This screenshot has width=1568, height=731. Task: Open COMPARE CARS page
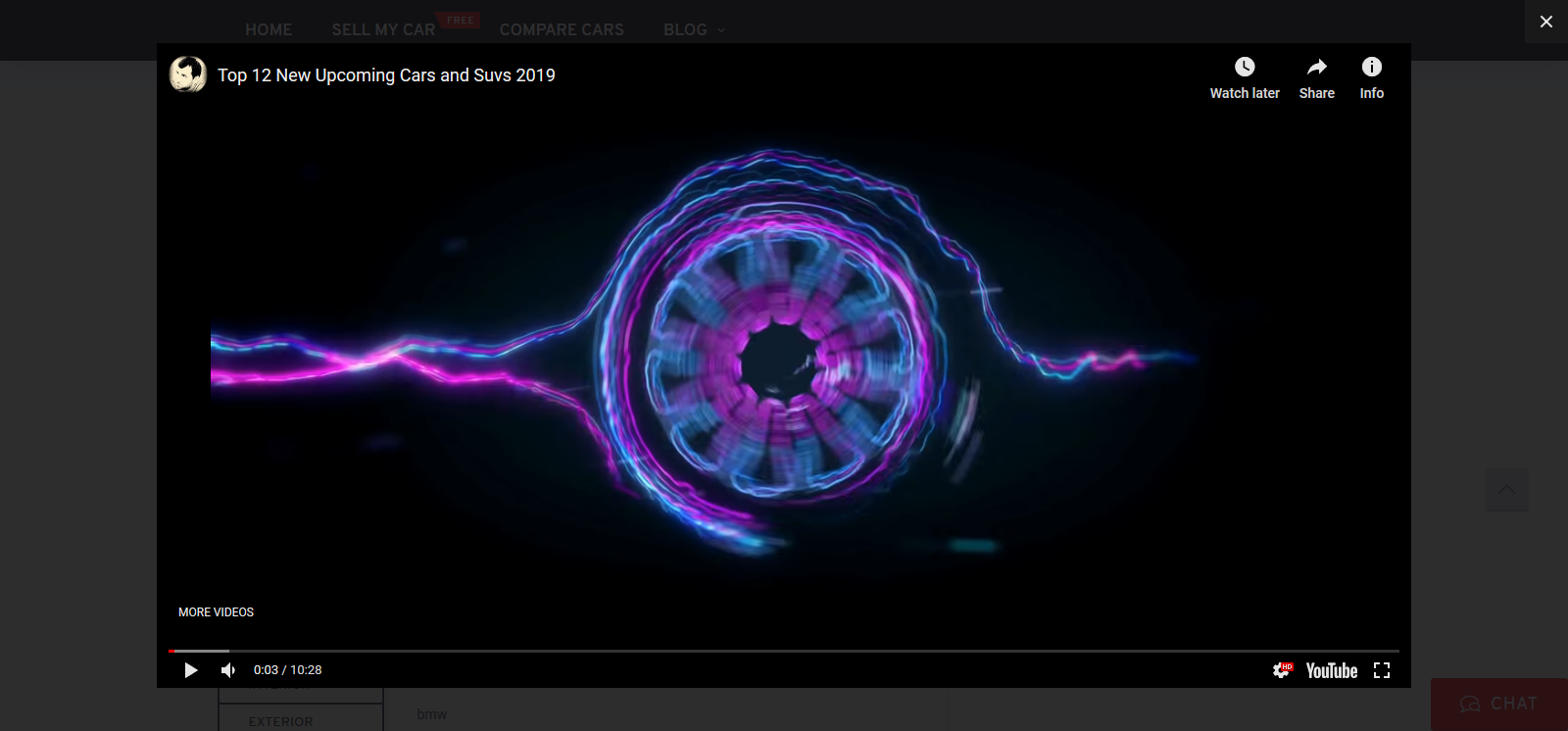562,30
